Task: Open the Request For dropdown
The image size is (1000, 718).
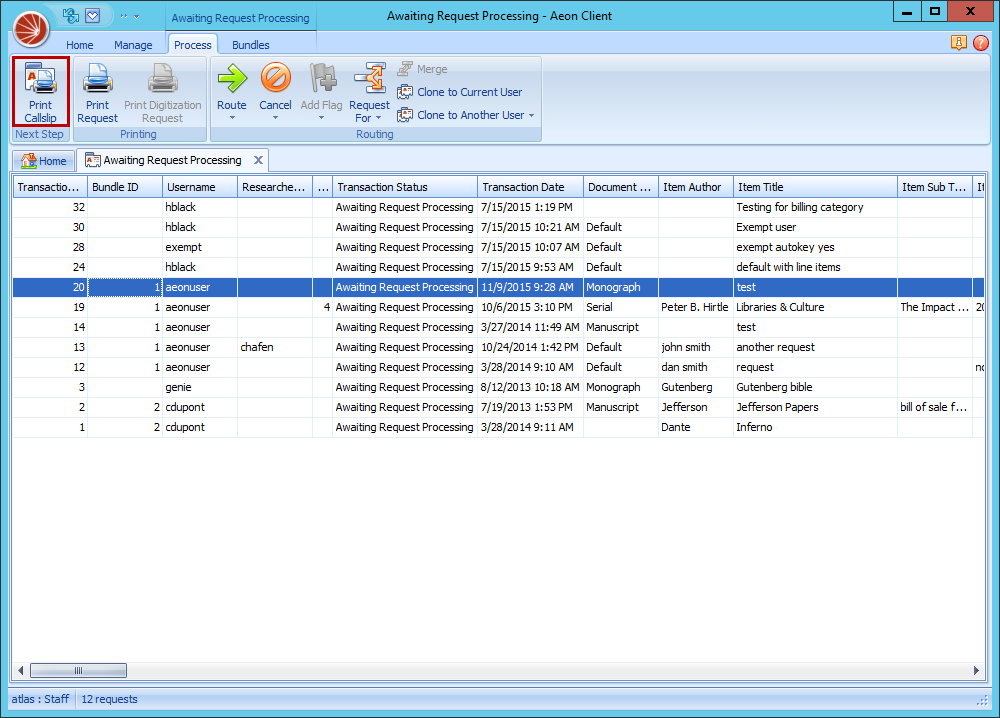Action: [378, 118]
